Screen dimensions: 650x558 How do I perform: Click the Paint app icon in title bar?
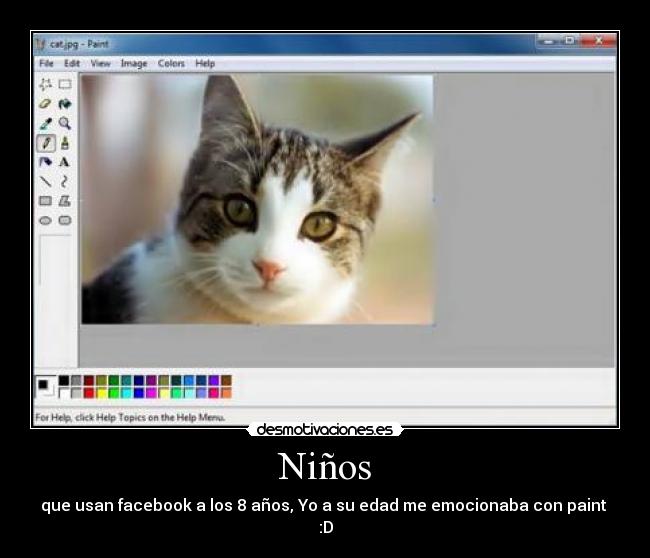tap(40, 44)
